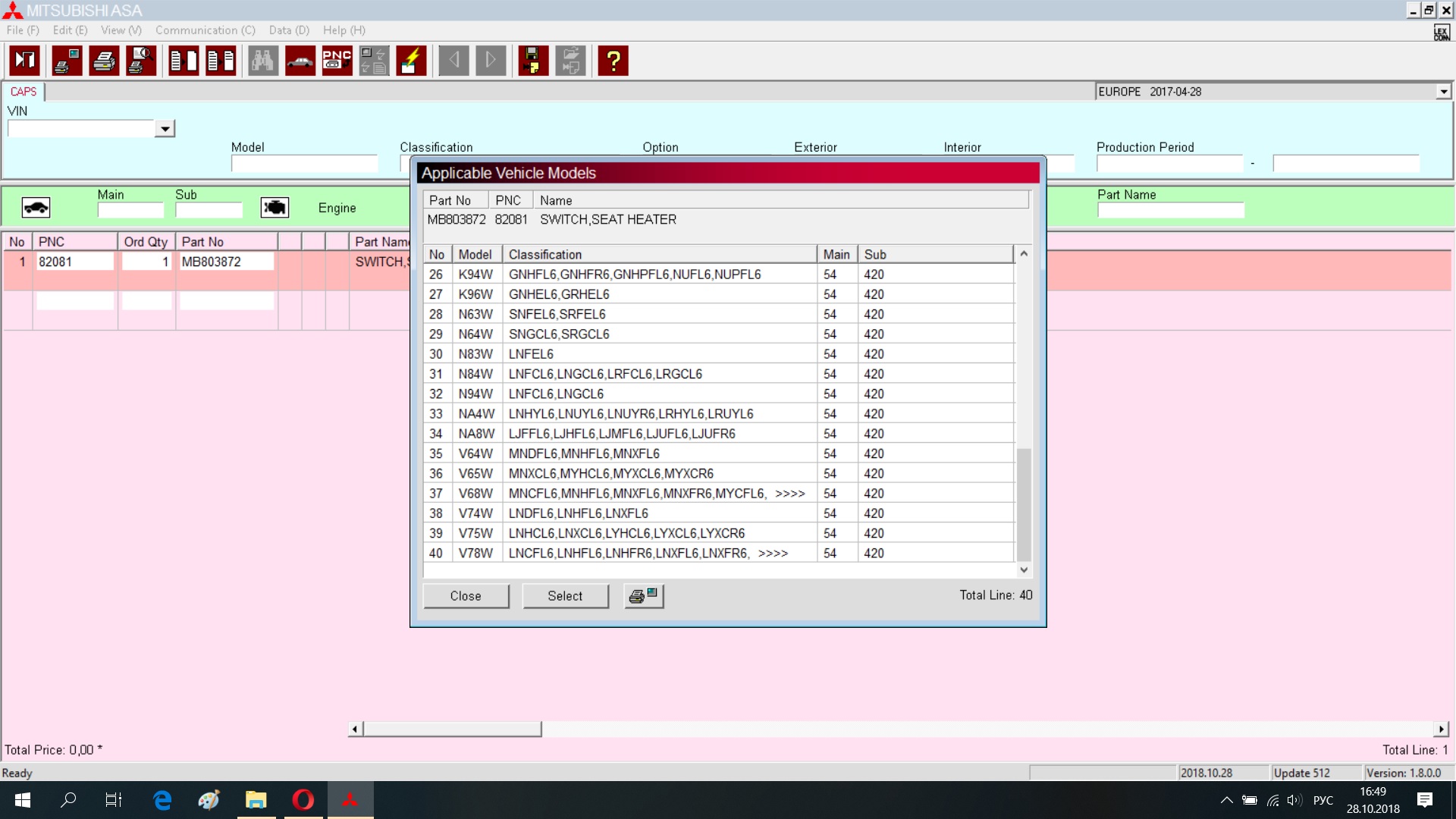Click the lightning bolt toolbar icon
Screen dimensions: 1456x819
(411, 61)
